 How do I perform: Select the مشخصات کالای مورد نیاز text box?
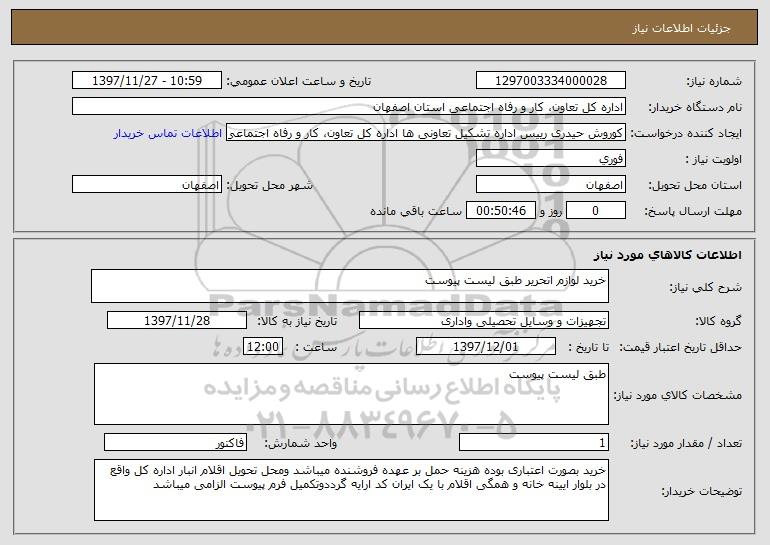coord(351,394)
